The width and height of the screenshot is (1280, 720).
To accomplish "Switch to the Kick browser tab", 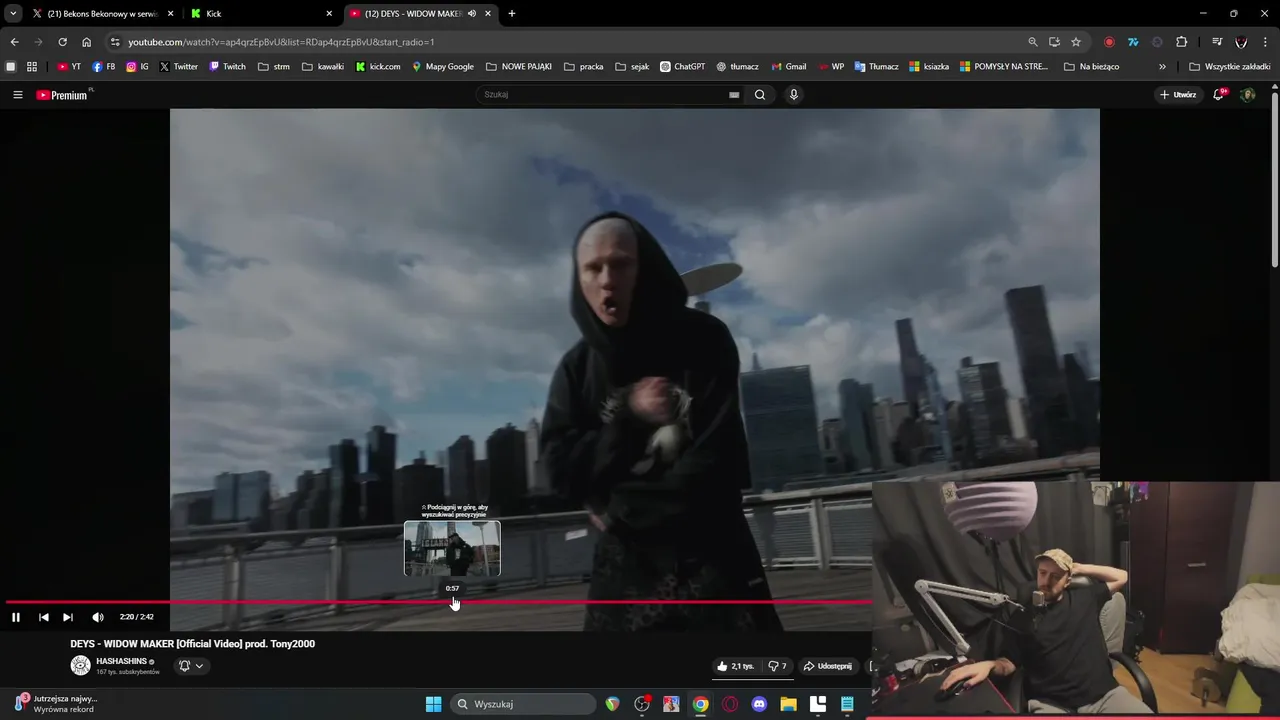I will click(262, 14).
